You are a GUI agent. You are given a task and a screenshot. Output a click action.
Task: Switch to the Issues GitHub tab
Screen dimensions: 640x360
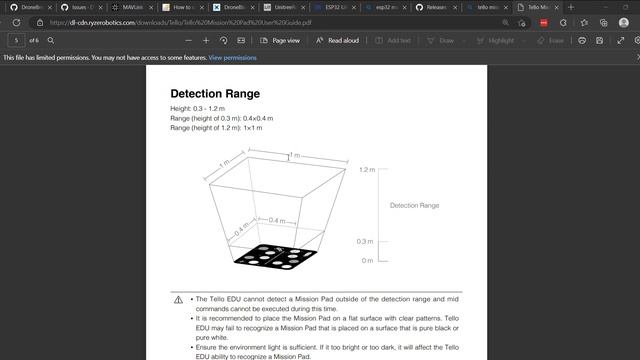tap(82, 7)
